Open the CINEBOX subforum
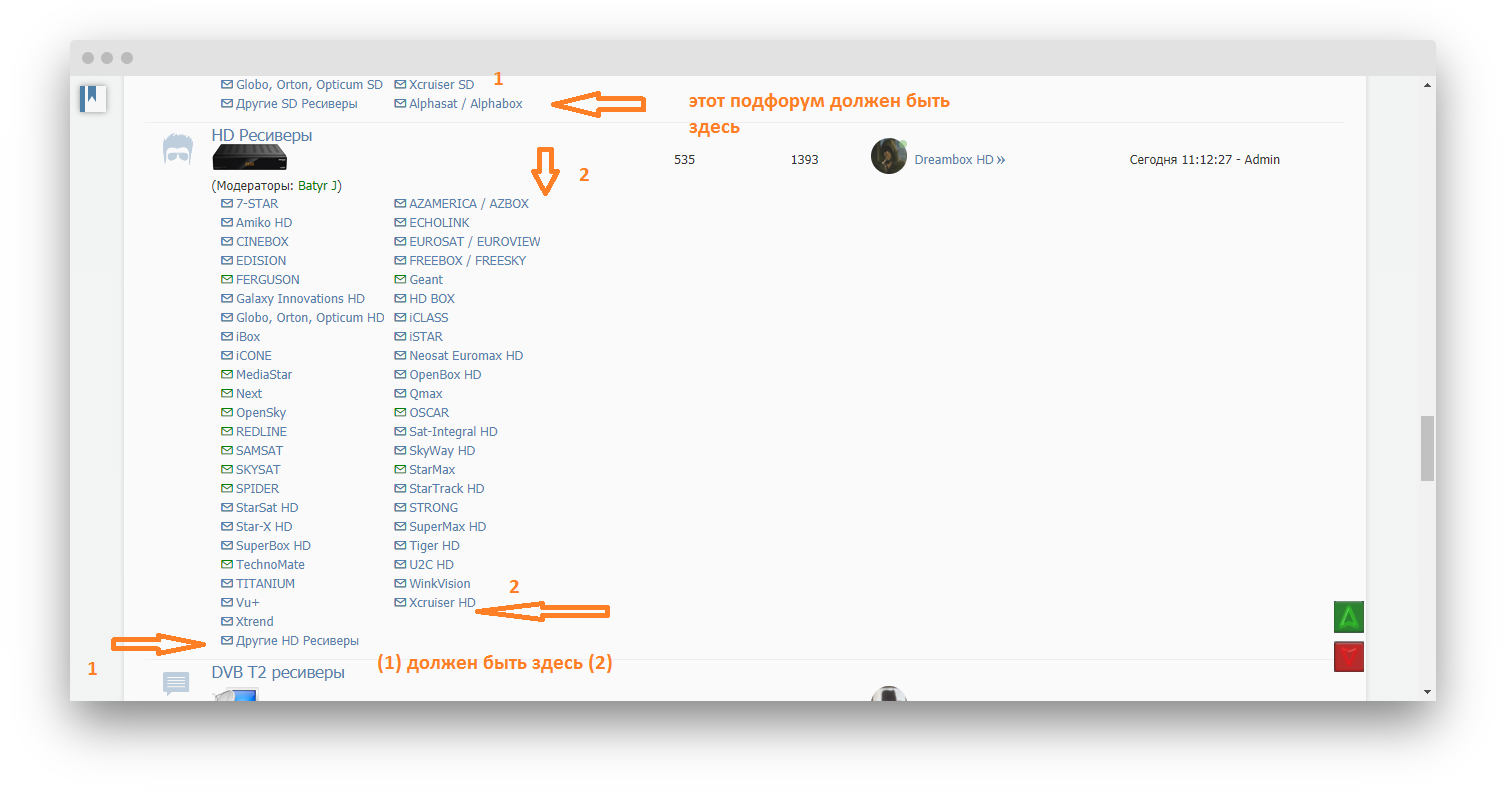This screenshot has width=1506, height=801. pyautogui.click(x=264, y=242)
